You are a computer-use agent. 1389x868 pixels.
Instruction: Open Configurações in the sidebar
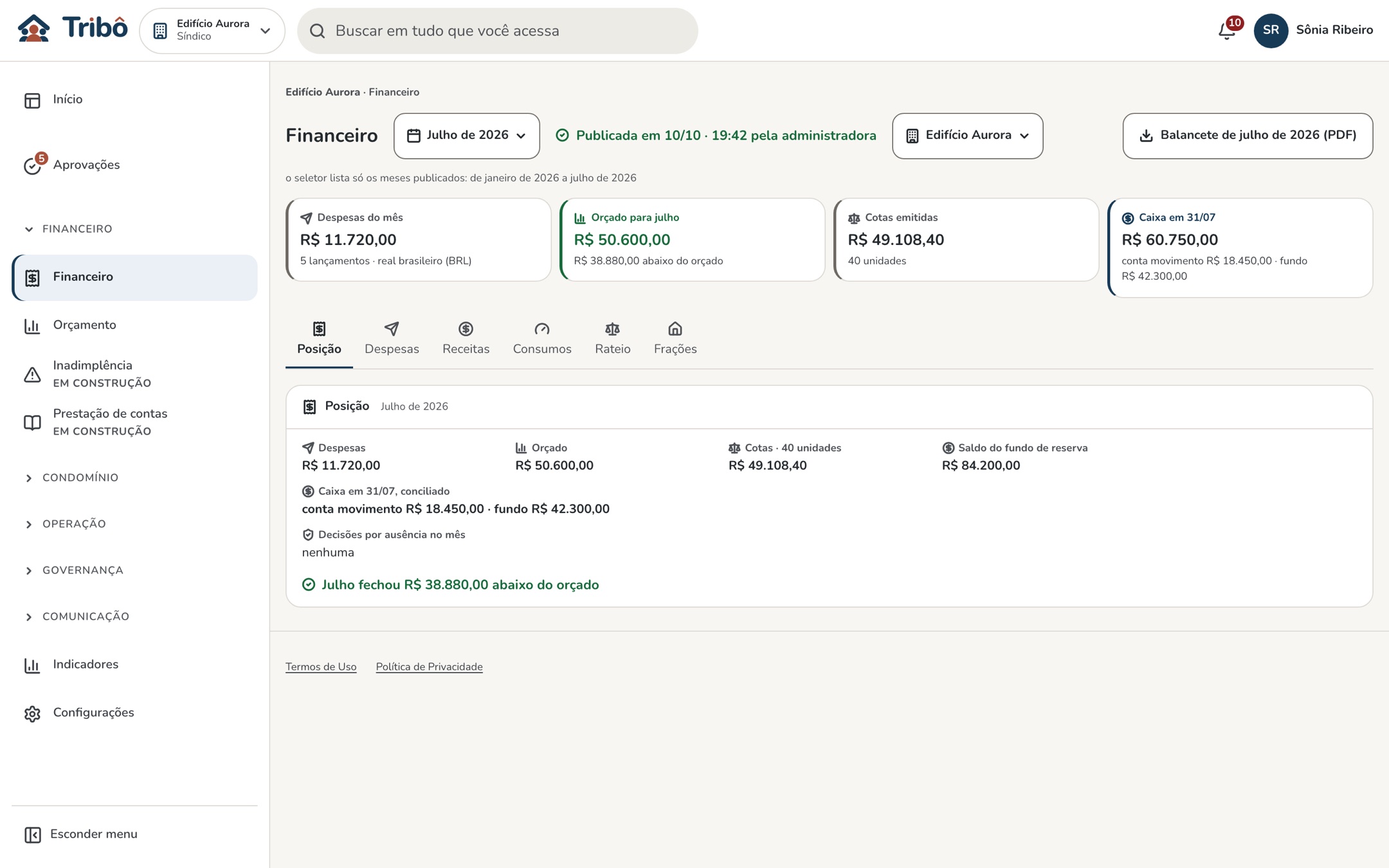(x=134, y=713)
